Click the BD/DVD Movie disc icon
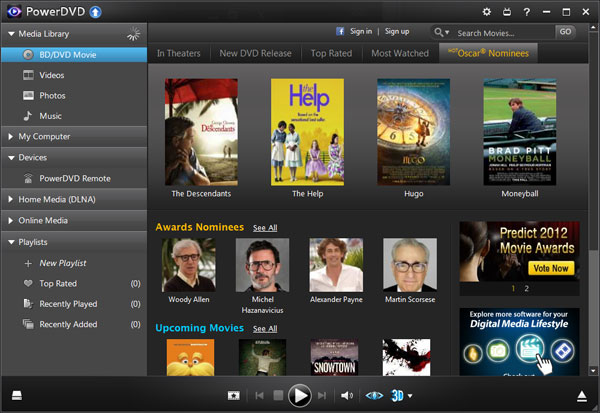 [28, 55]
